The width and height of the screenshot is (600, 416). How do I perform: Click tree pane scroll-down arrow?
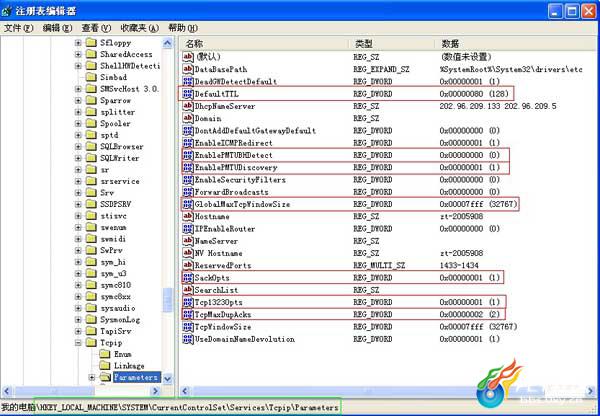[x=168, y=379]
